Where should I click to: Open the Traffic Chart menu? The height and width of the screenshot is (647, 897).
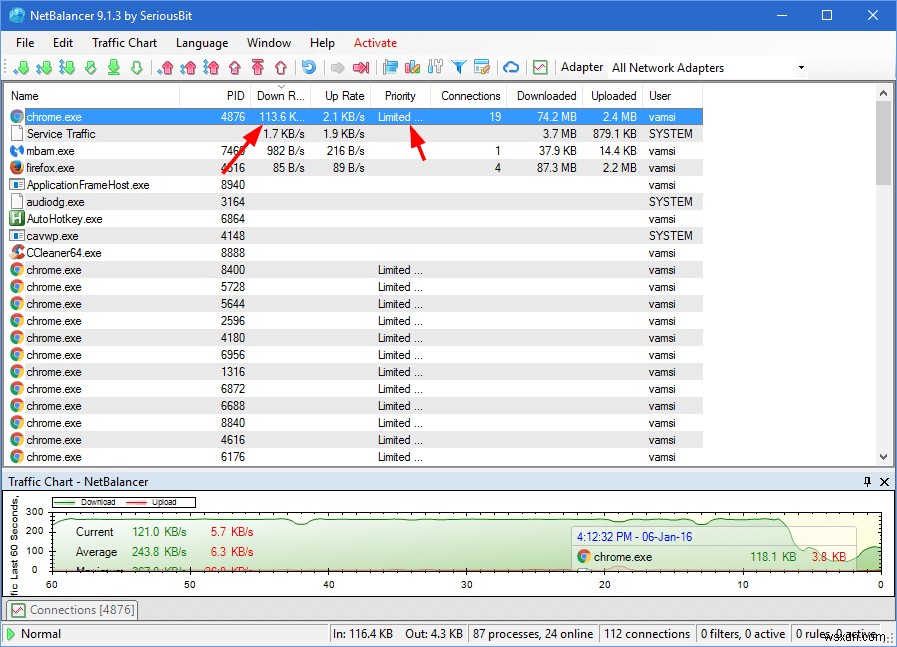coord(124,43)
